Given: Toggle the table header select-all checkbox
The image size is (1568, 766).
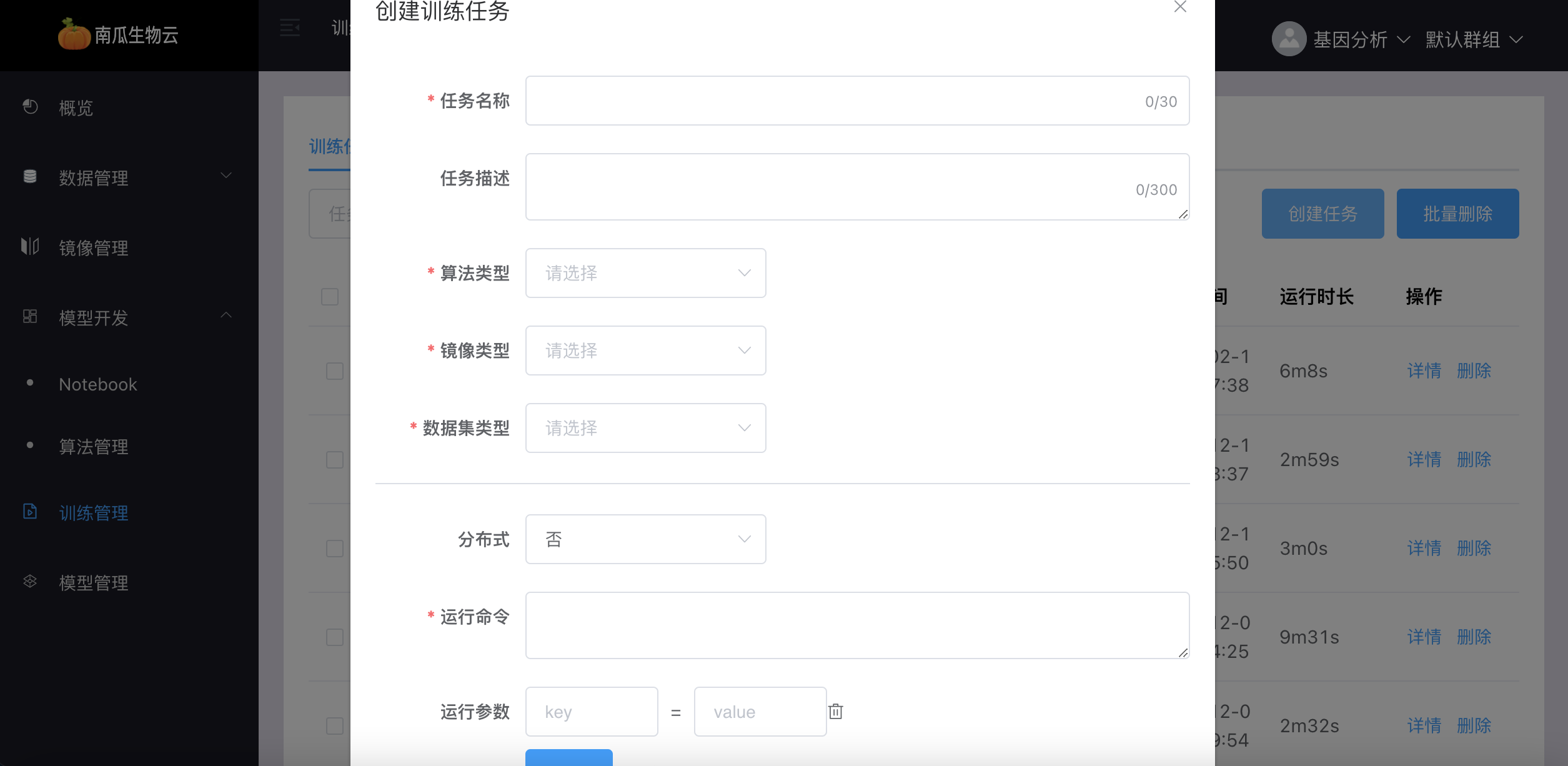Looking at the screenshot, I should 330,296.
